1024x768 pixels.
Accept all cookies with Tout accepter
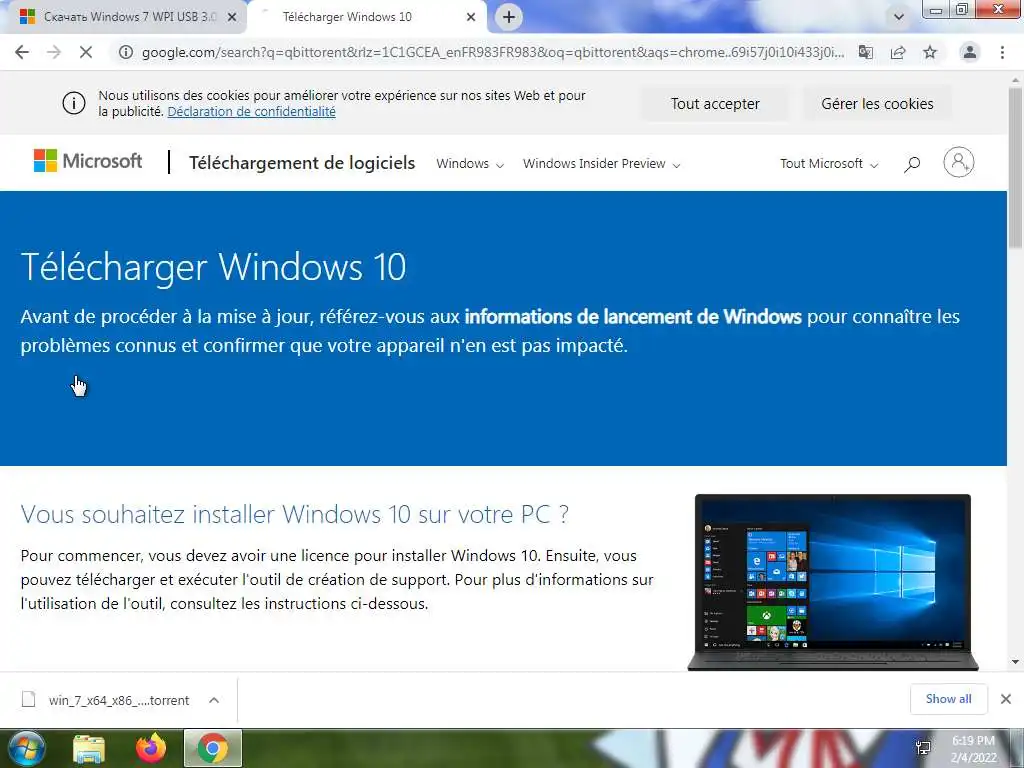coord(715,104)
